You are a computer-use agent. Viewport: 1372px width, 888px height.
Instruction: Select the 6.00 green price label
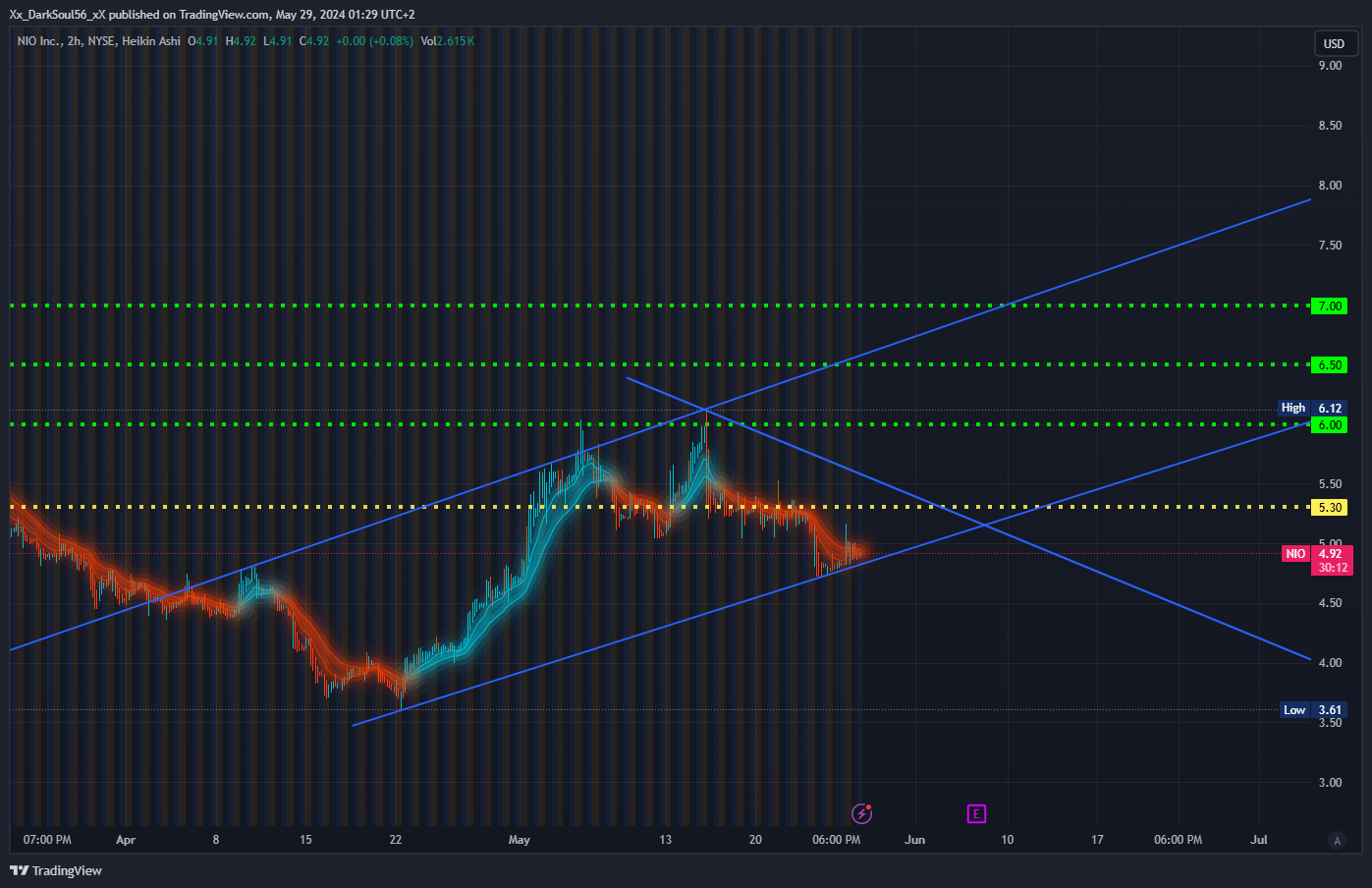[x=1329, y=425]
